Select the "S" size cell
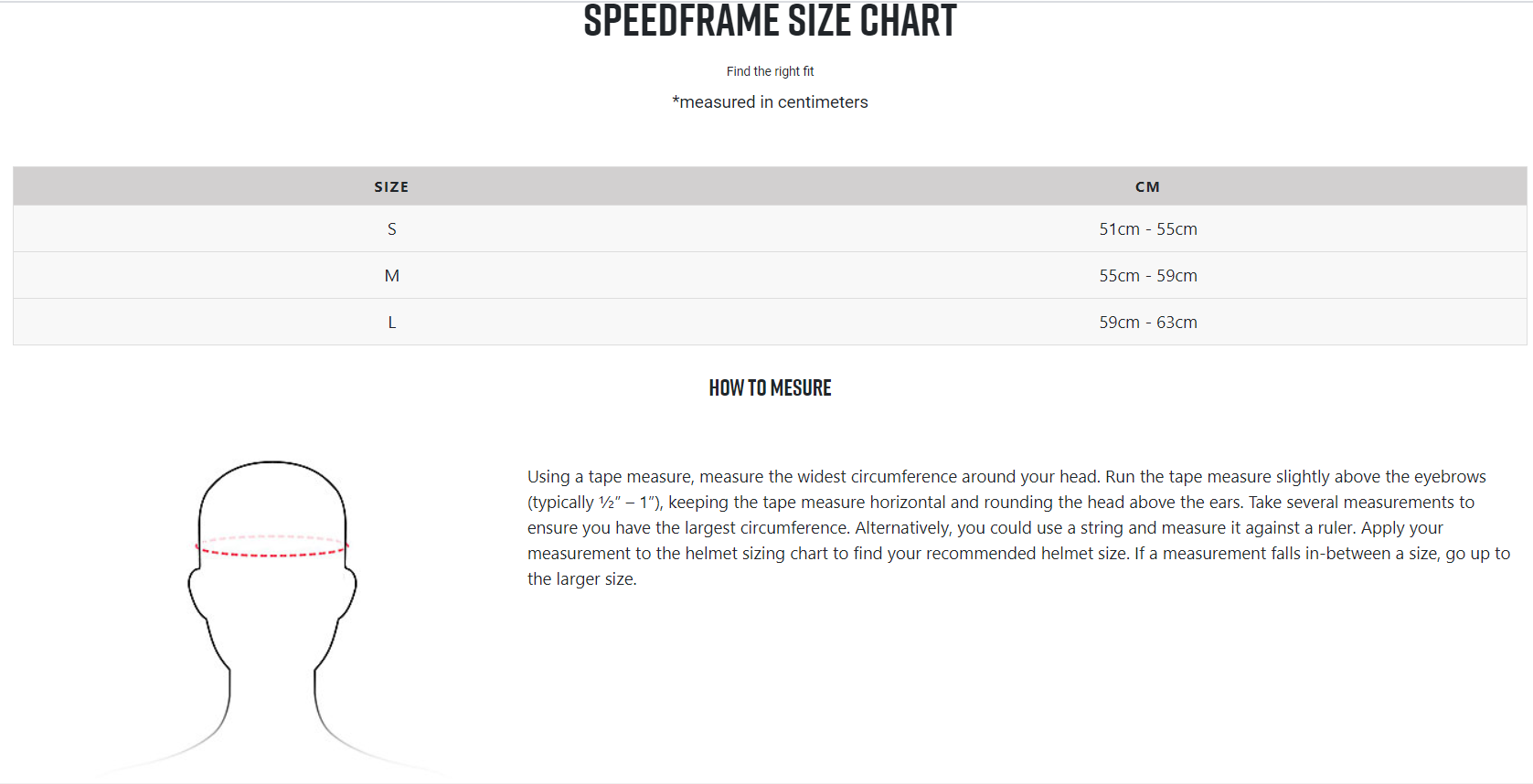The image size is (1533, 784). 392,229
